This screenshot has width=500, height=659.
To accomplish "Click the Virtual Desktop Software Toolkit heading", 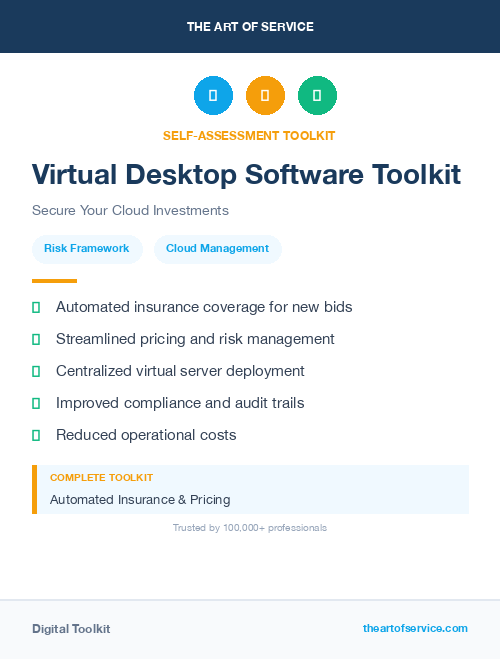I will tap(246, 174).
